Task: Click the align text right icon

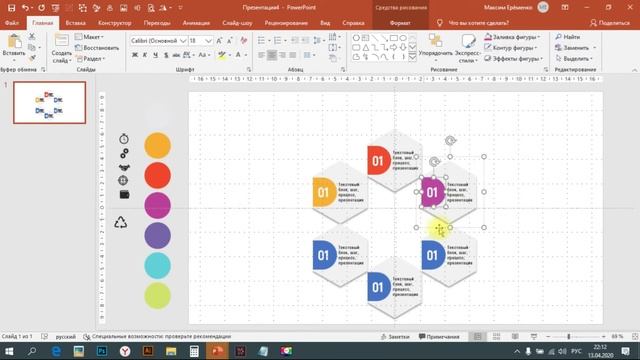Action: point(282,55)
